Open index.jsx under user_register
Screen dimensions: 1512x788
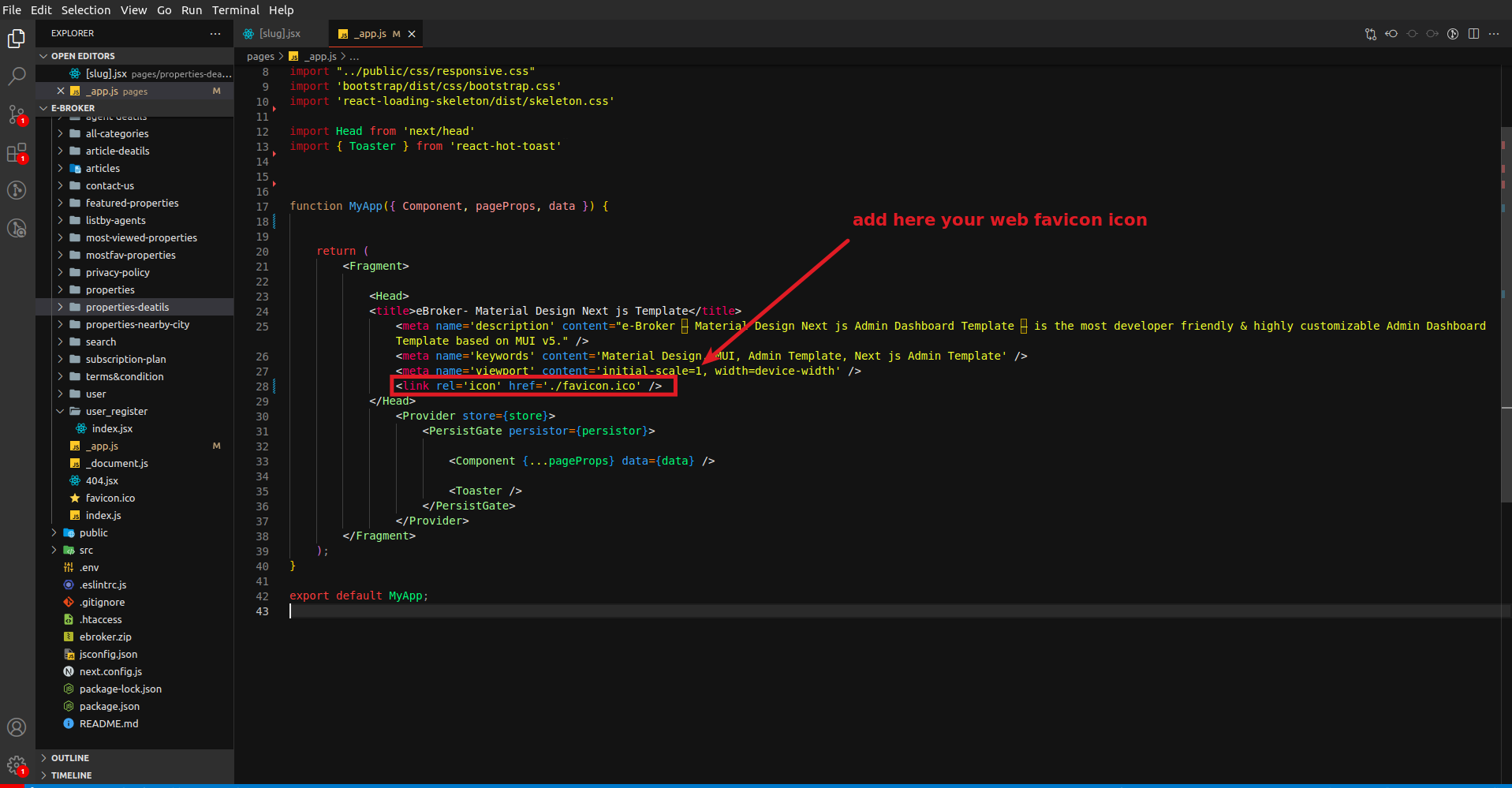(134, 428)
